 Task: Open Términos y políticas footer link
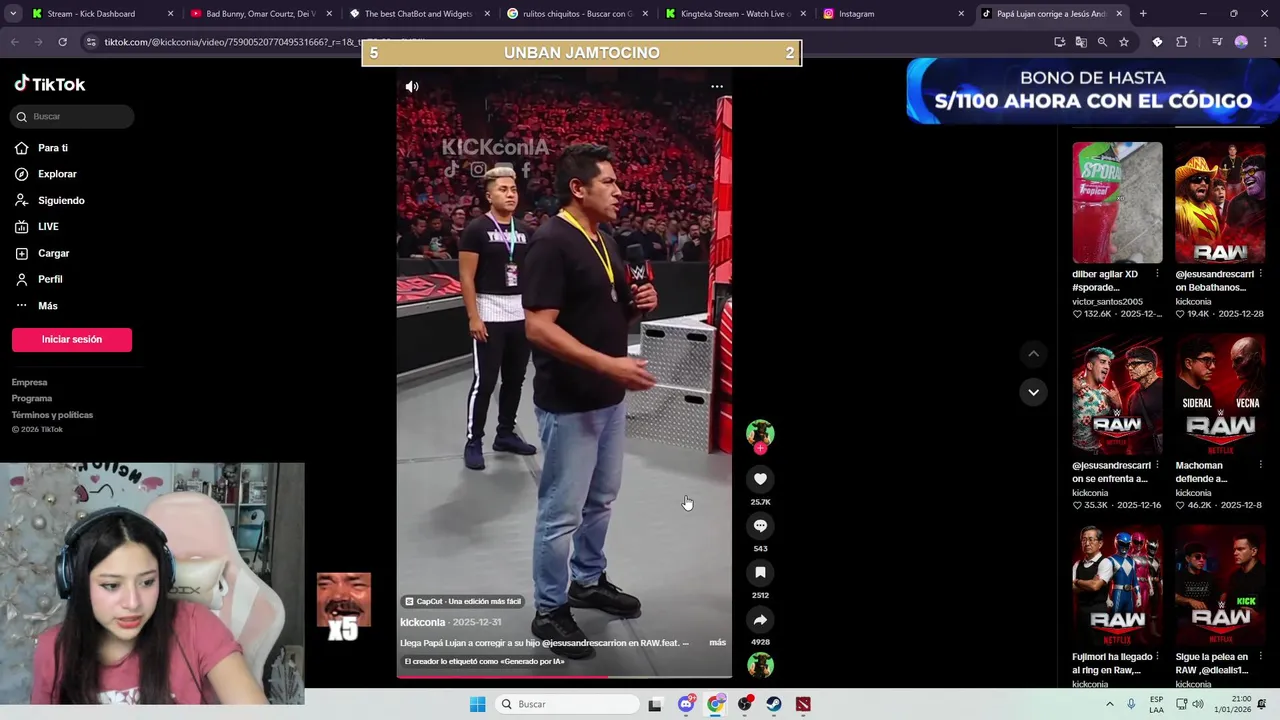52,415
